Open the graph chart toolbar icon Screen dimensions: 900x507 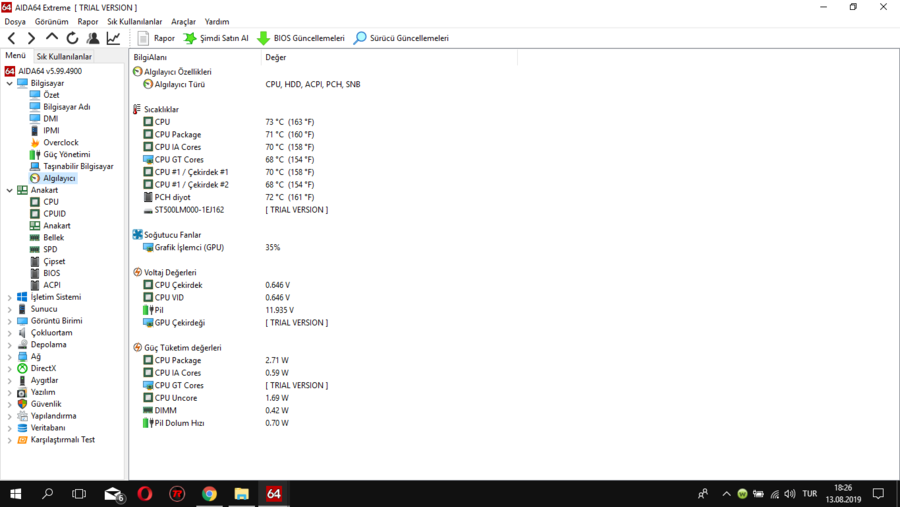113,38
